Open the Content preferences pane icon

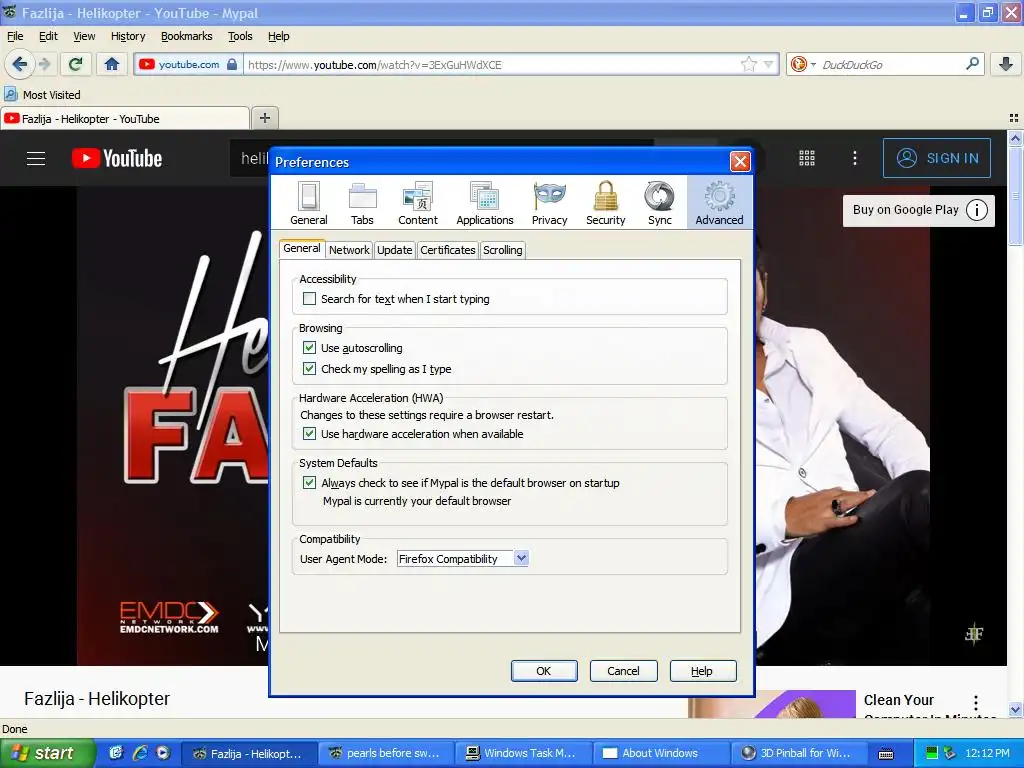(418, 203)
